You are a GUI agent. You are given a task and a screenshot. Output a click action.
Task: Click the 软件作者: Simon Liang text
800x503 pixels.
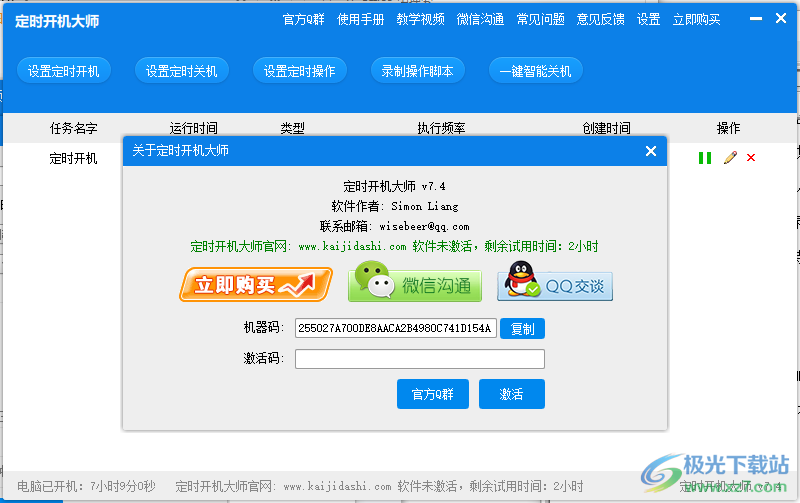coord(394,206)
